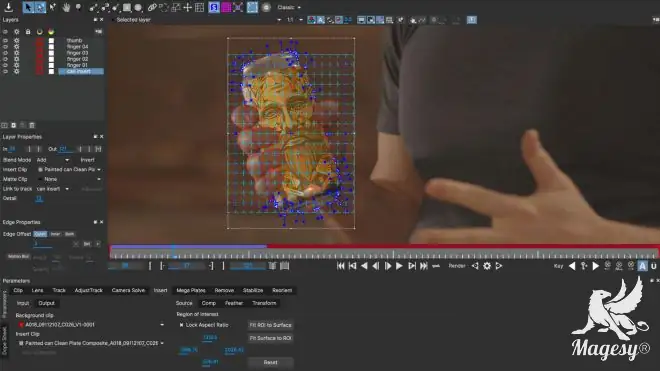The width and height of the screenshot is (660, 371).
Task: Open the Painted can Clean Plate Composite dropdown
Action: pyautogui.click(x=91, y=343)
